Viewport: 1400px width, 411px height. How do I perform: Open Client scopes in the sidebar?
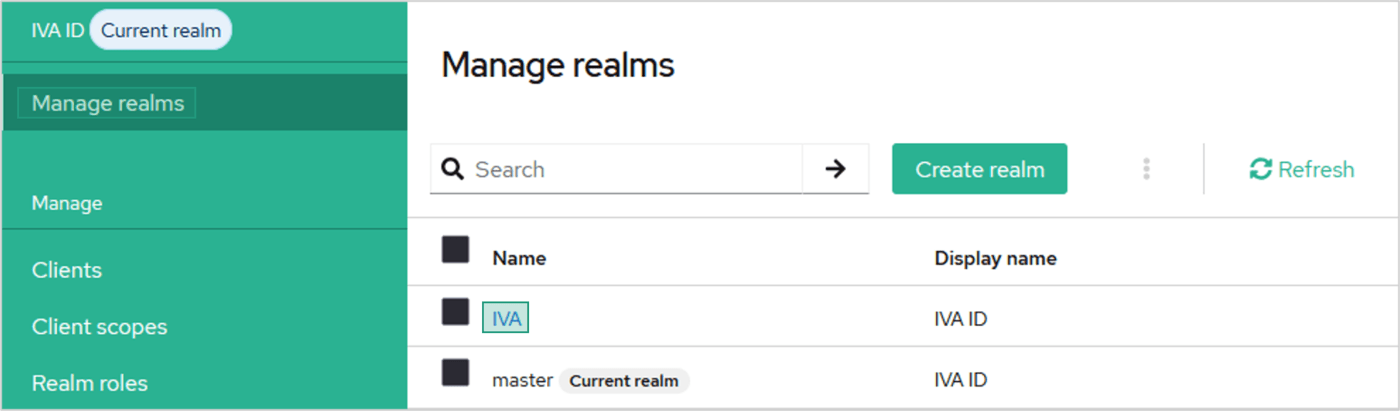[99, 327]
